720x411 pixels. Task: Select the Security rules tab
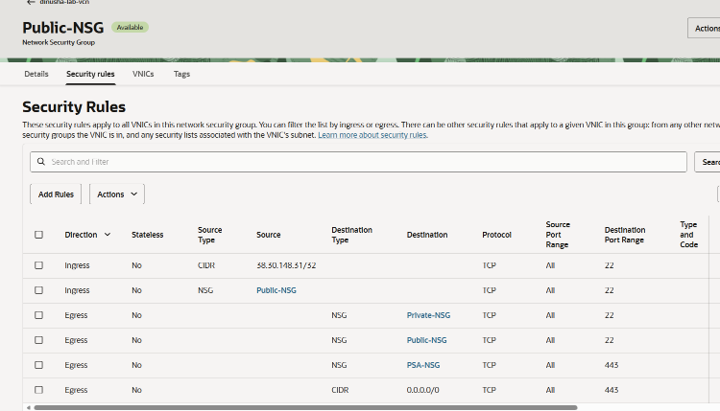point(90,74)
